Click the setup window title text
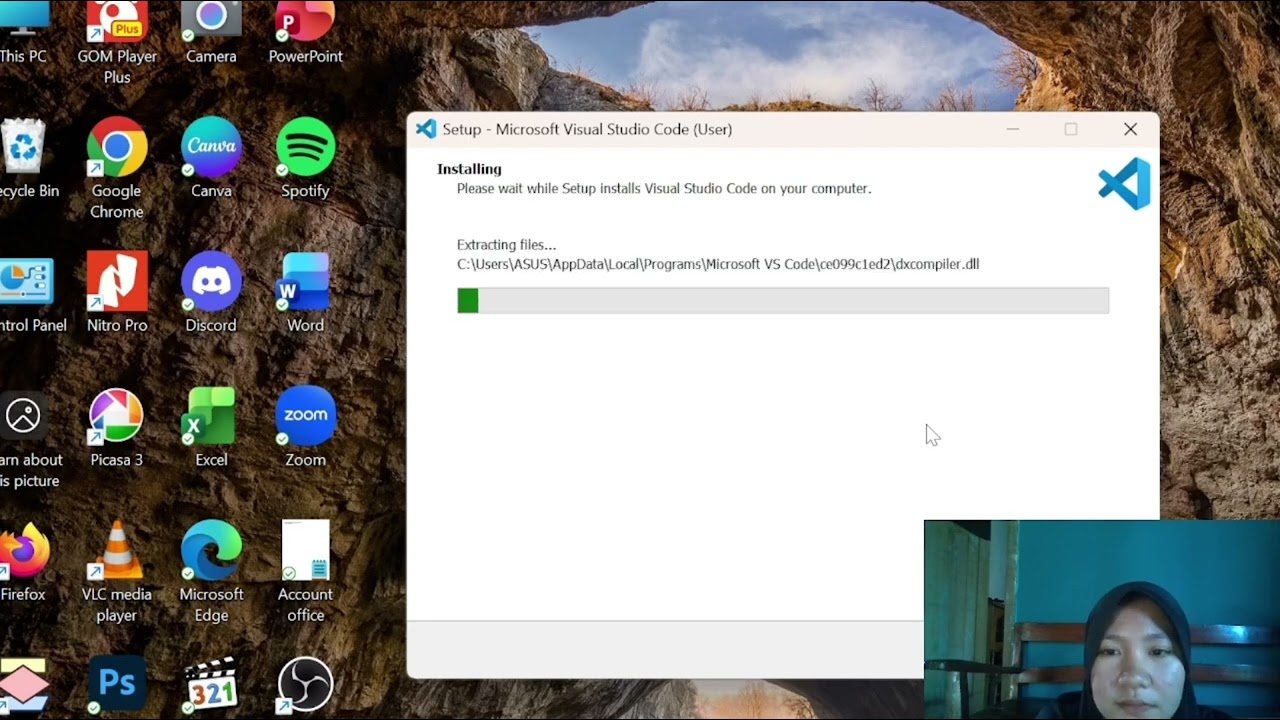Viewport: 1280px width, 720px height. coord(587,129)
